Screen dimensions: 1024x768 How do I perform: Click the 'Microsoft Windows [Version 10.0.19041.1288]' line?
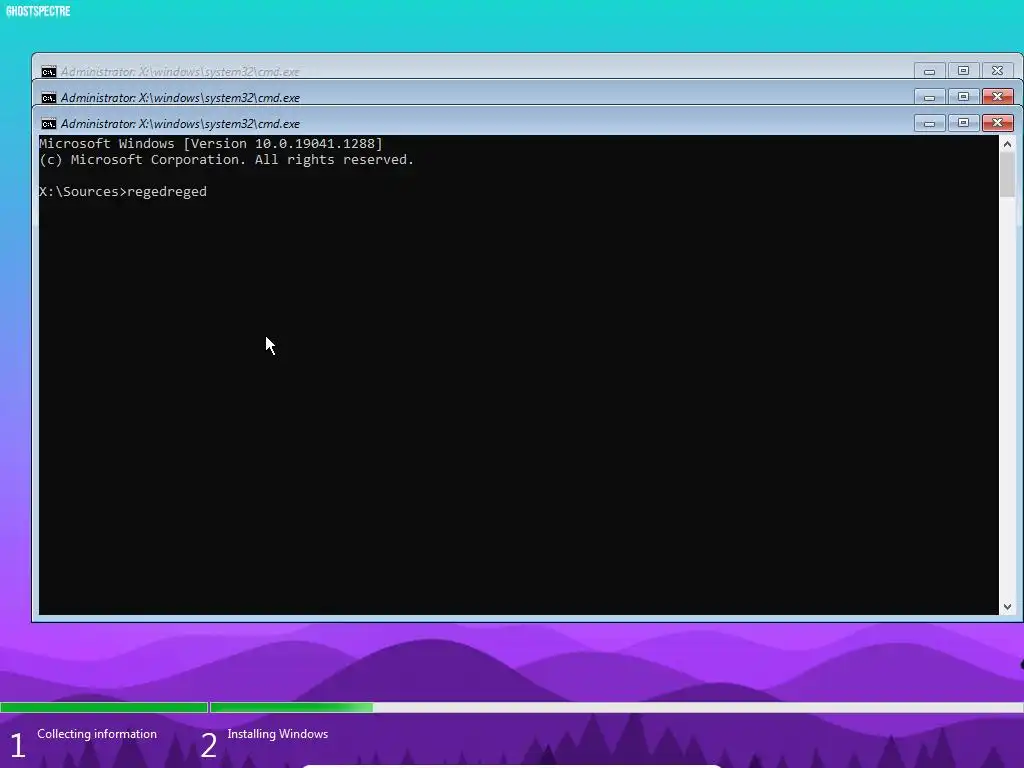coord(211,144)
